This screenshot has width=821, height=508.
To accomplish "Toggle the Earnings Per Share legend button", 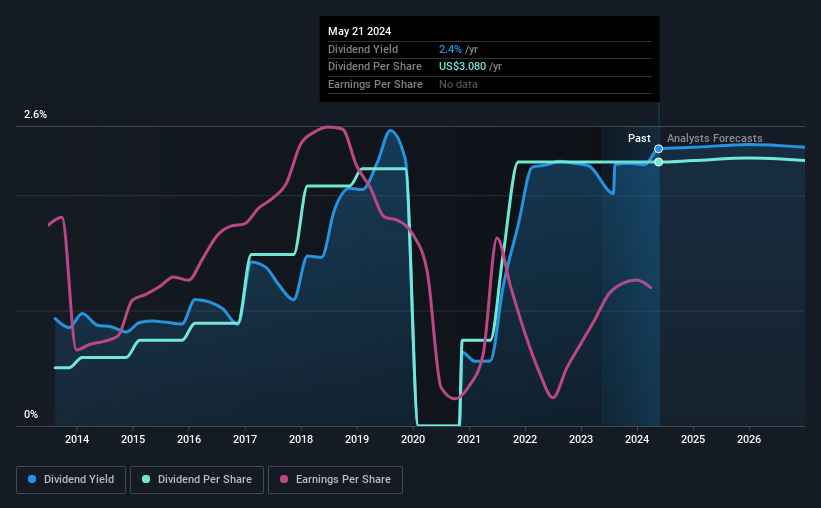I will pyautogui.click(x=335, y=480).
